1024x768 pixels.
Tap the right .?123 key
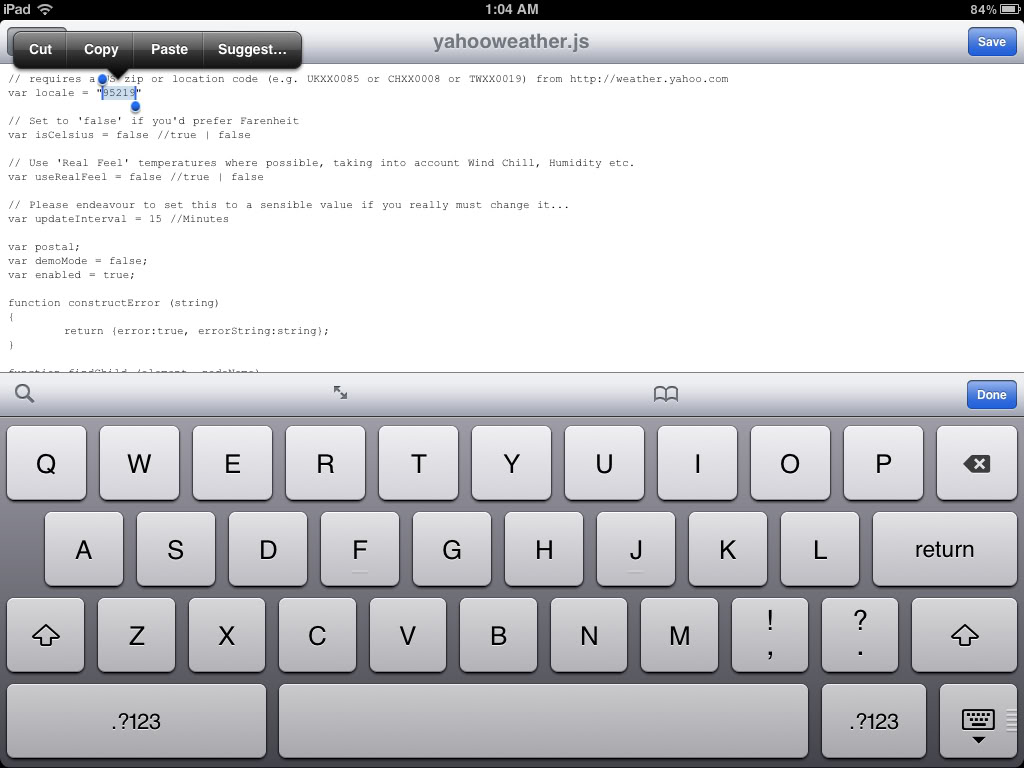click(x=874, y=721)
